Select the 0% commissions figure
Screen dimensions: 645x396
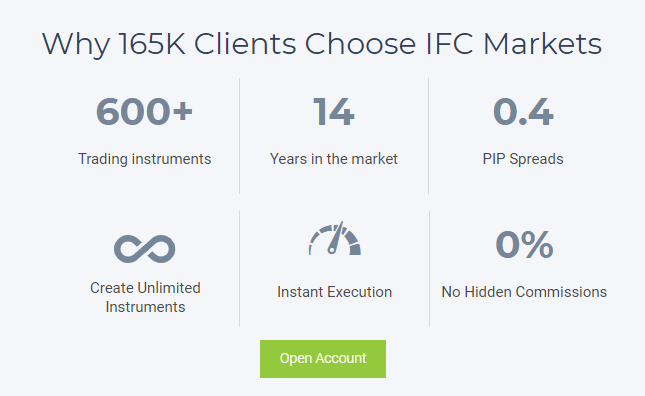point(524,245)
